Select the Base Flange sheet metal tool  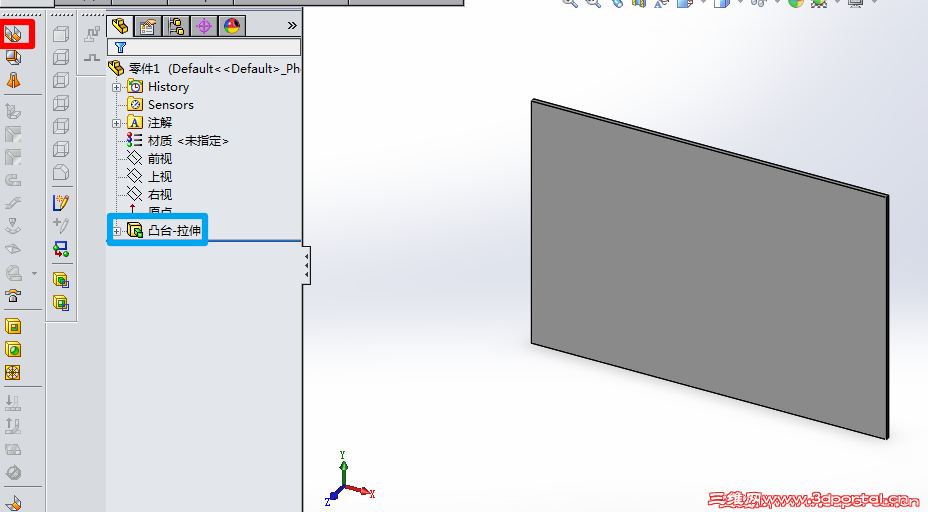click(x=13, y=34)
